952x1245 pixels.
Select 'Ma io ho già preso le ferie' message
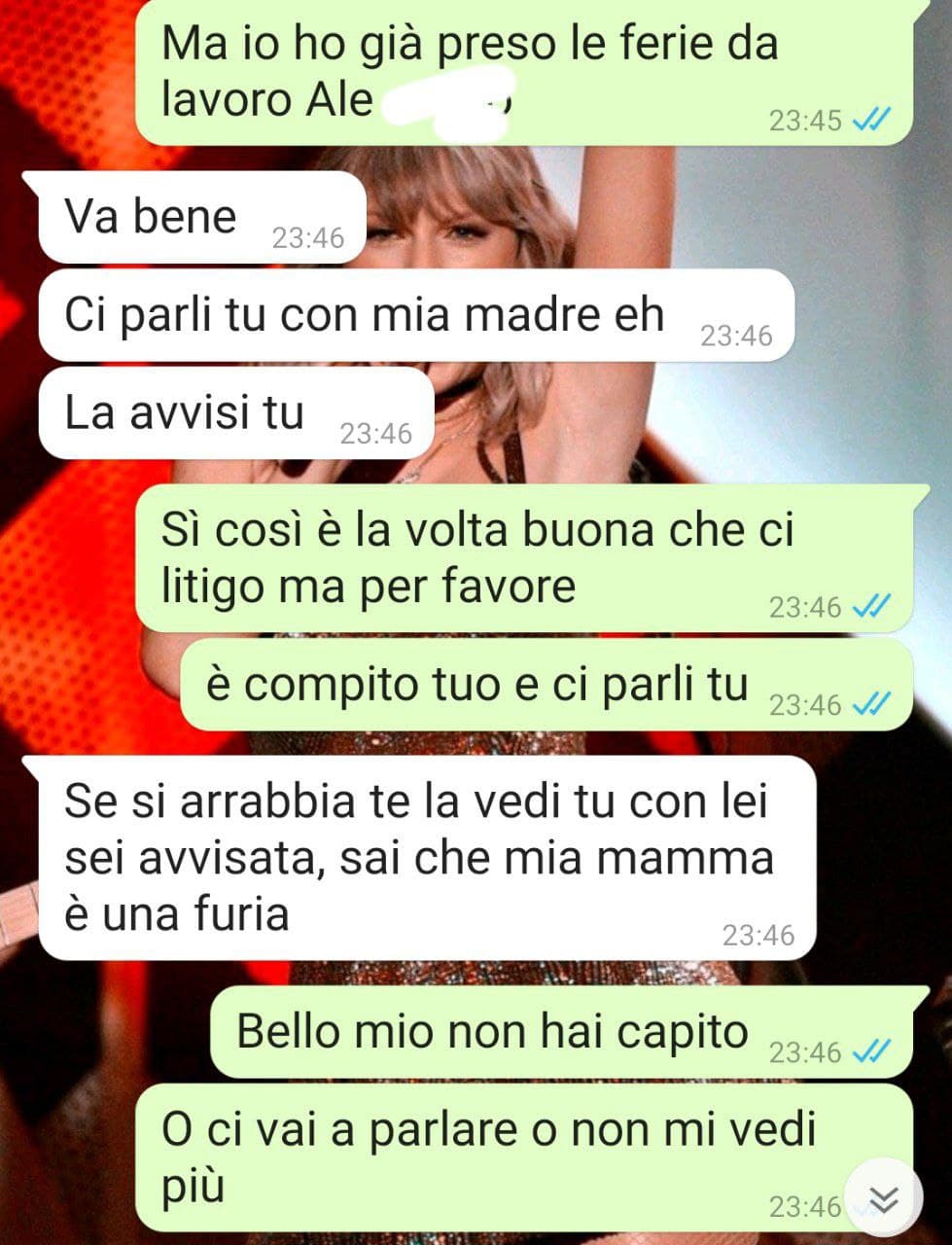tap(524, 72)
